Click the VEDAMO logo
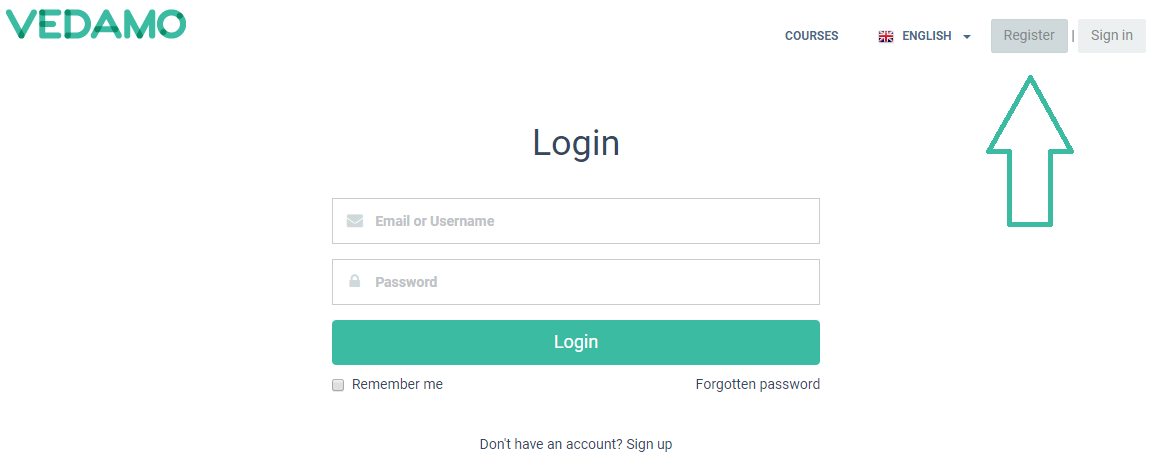The width and height of the screenshot is (1151, 464). click(95, 23)
